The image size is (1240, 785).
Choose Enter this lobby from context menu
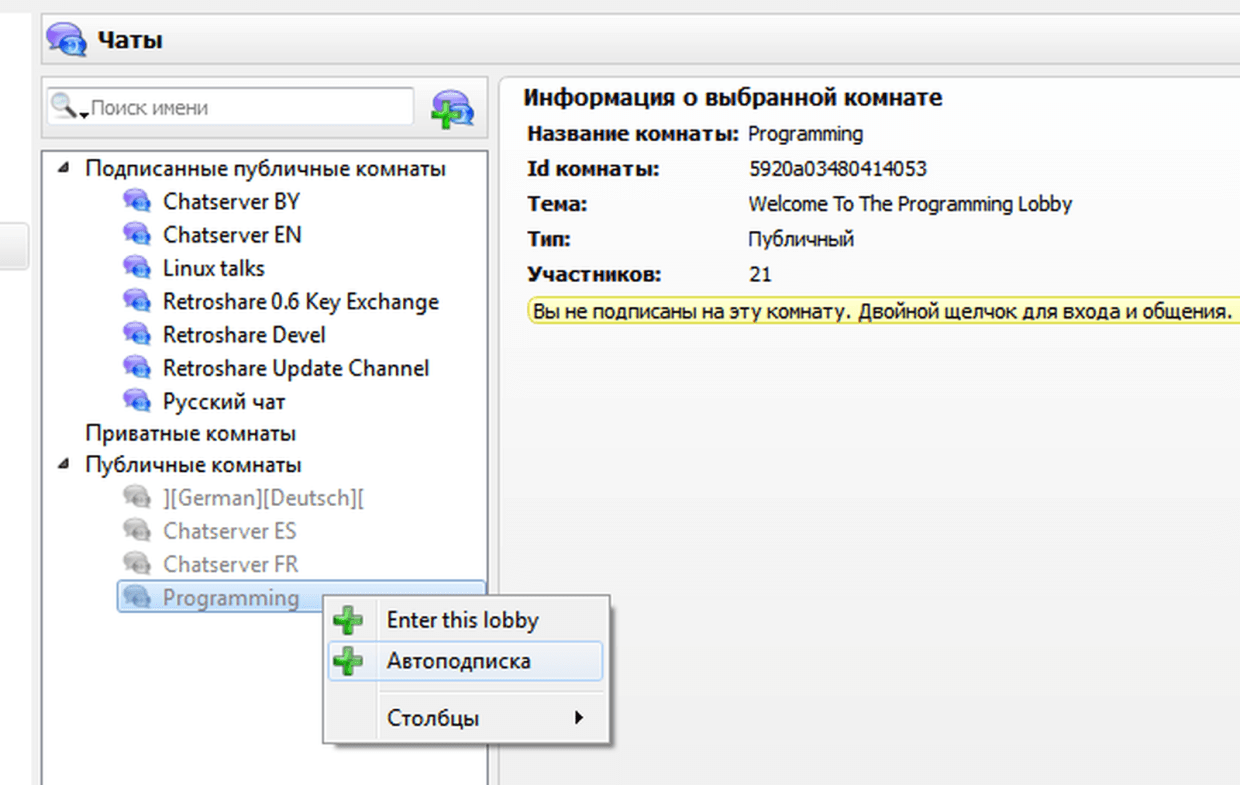[462, 621]
